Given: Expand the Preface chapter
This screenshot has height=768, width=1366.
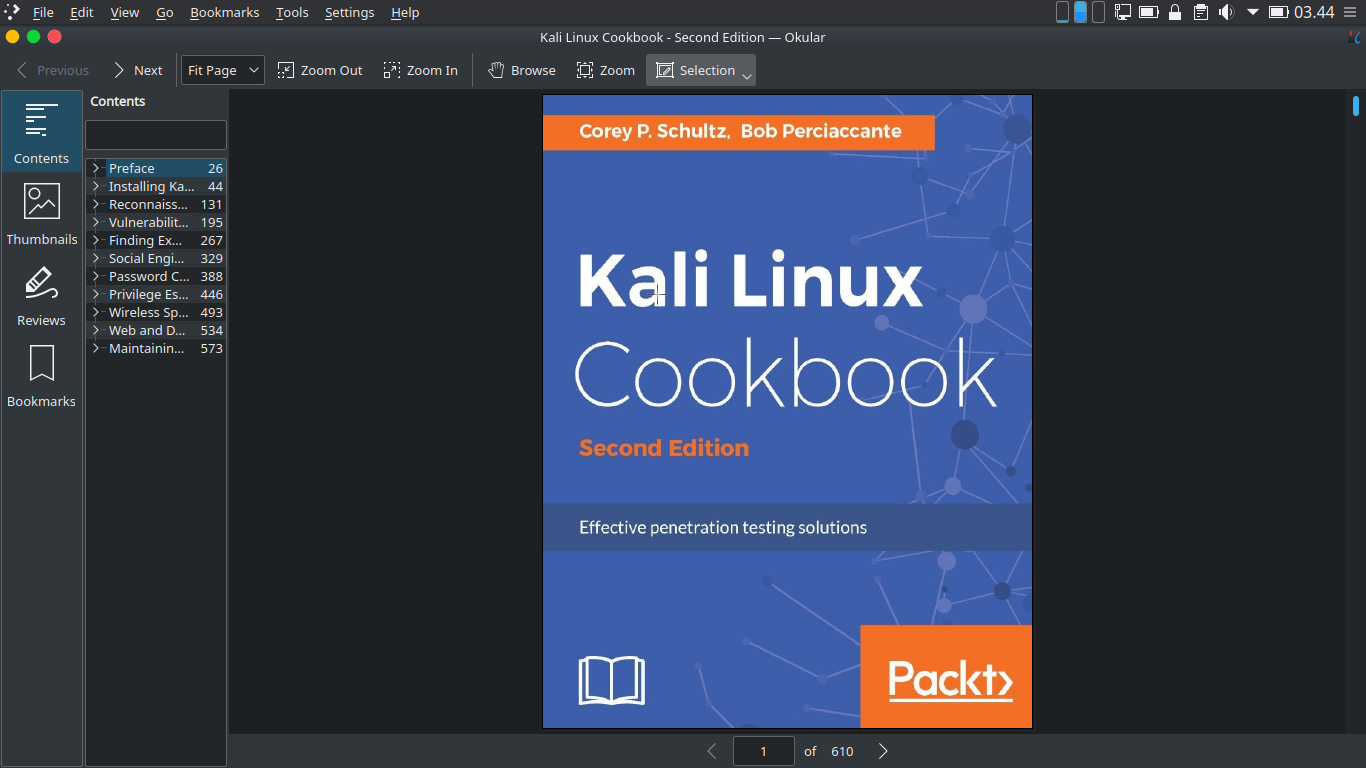Looking at the screenshot, I should [x=96, y=168].
